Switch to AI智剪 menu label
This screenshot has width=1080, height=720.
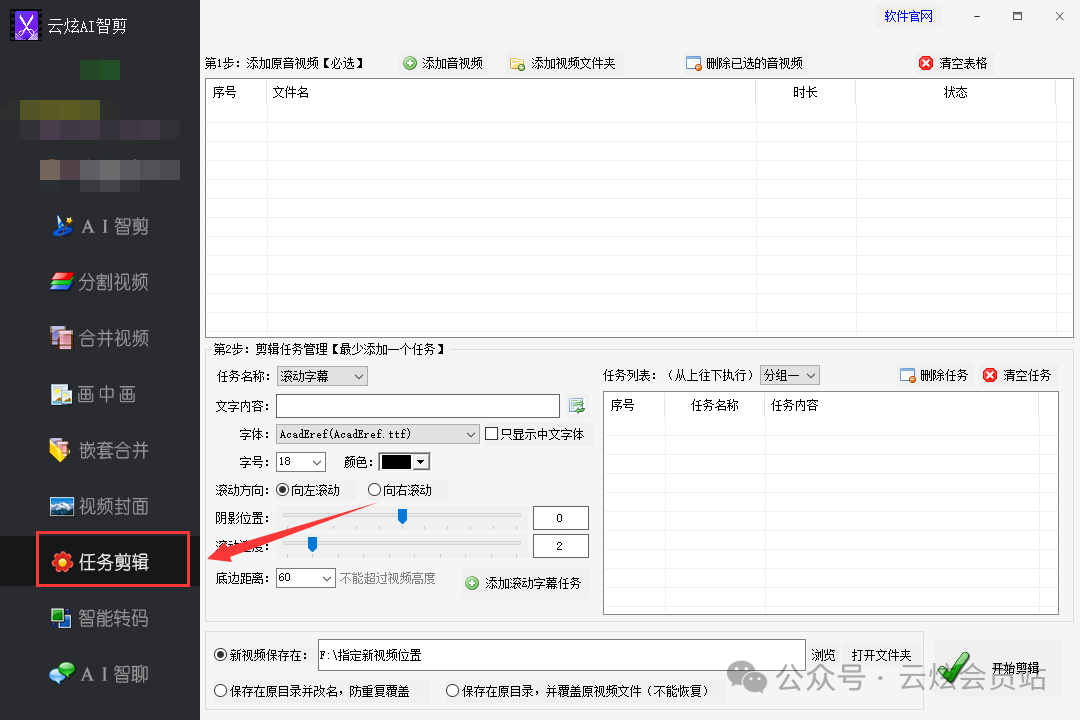(x=115, y=226)
